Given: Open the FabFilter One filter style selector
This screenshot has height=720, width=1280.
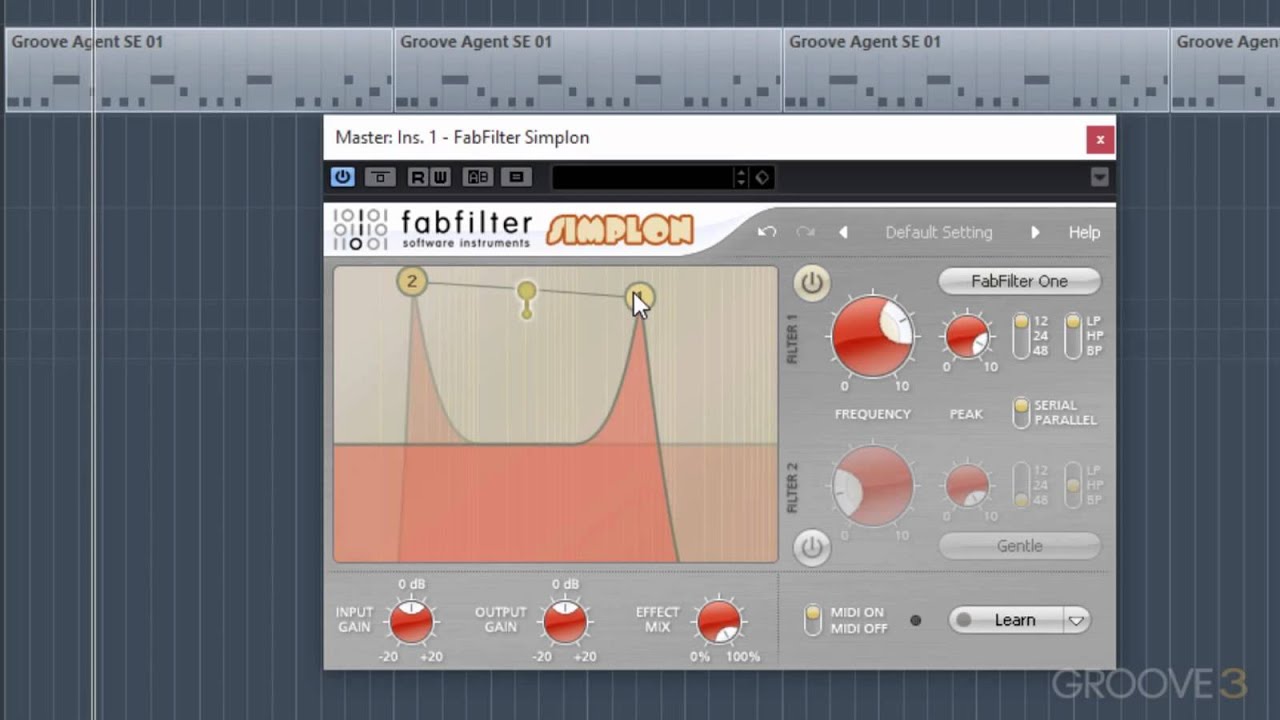Looking at the screenshot, I should tap(1019, 281).
